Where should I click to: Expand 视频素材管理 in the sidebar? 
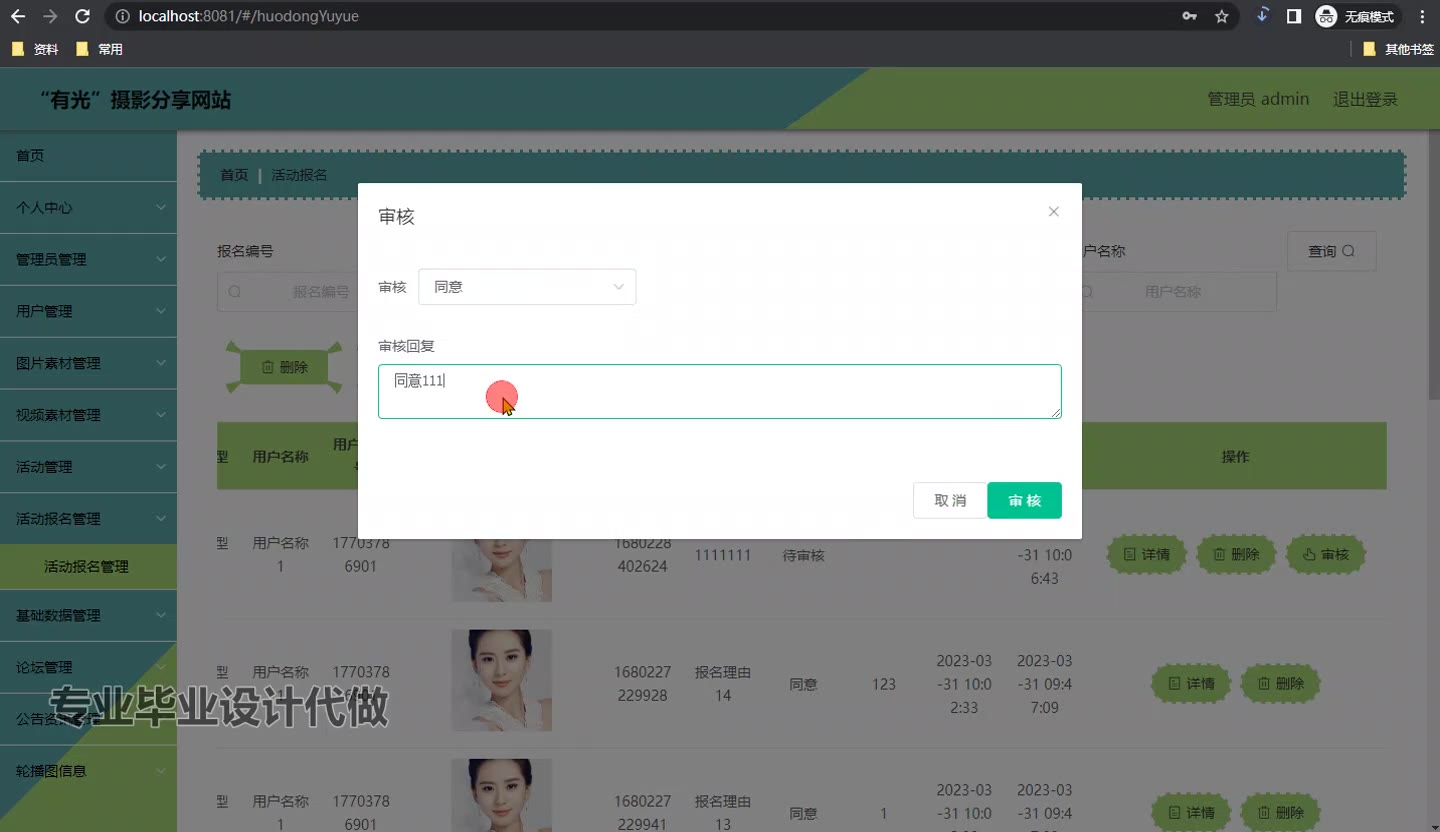(x=88, y=416)
